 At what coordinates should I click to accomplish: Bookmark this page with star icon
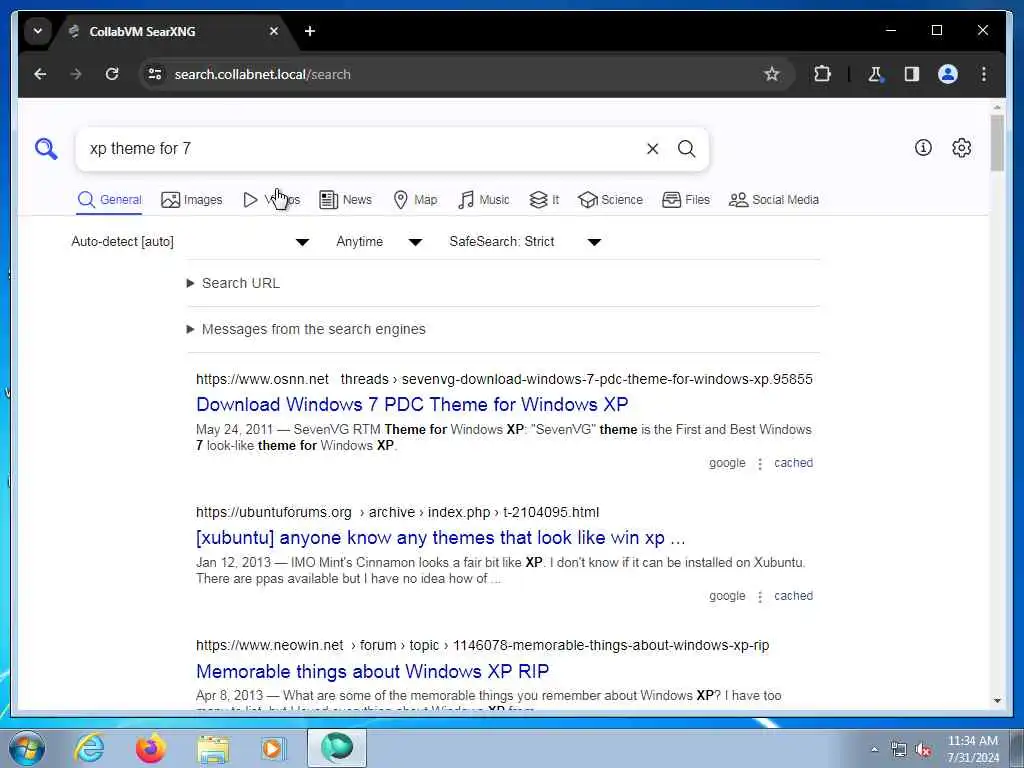[771, 74]
